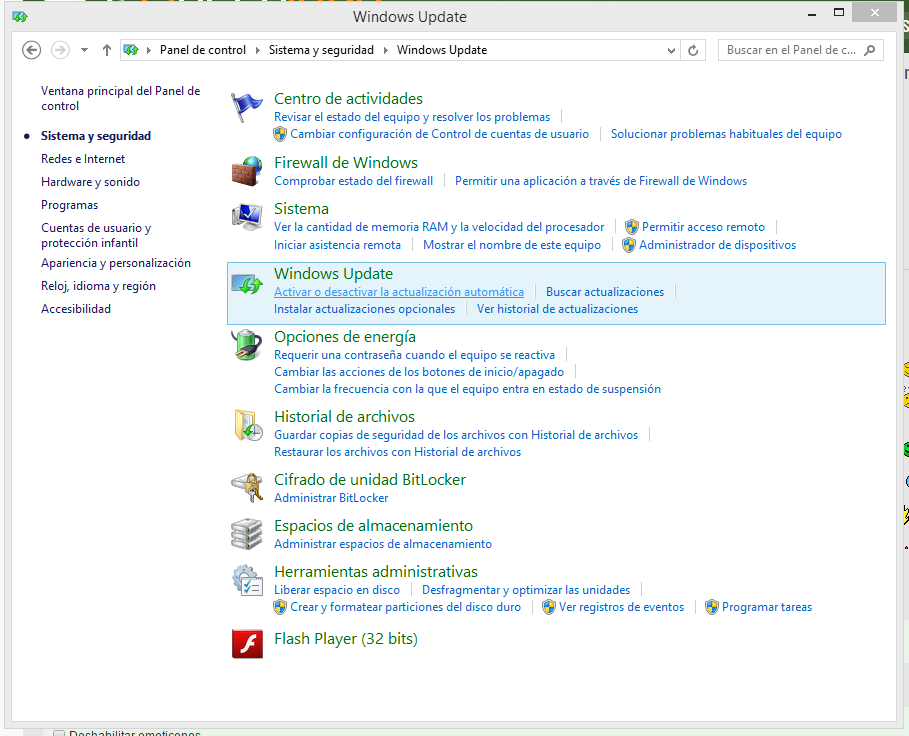Open Desfragmentar y optimizar las unidades
Image resolution: width=909 pixels, height=736 pixels.
point(526,590)
